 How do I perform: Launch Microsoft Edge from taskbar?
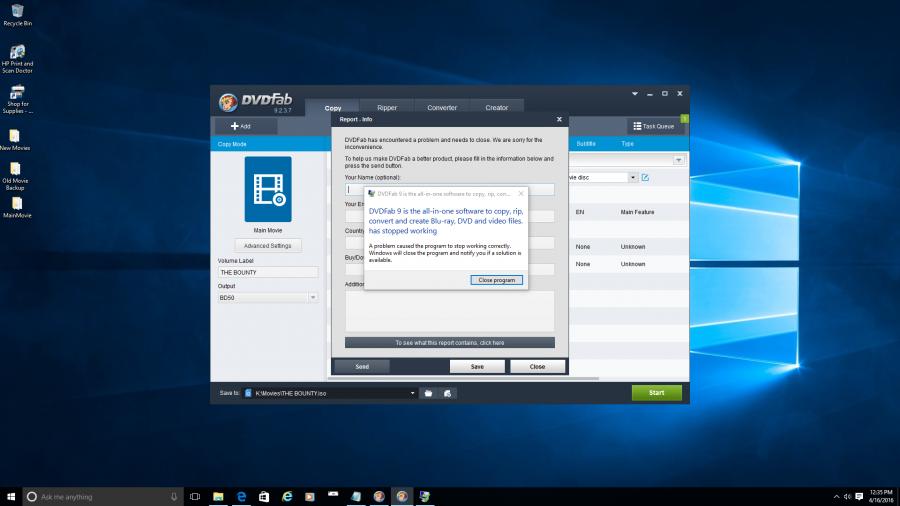pos(241,496)
